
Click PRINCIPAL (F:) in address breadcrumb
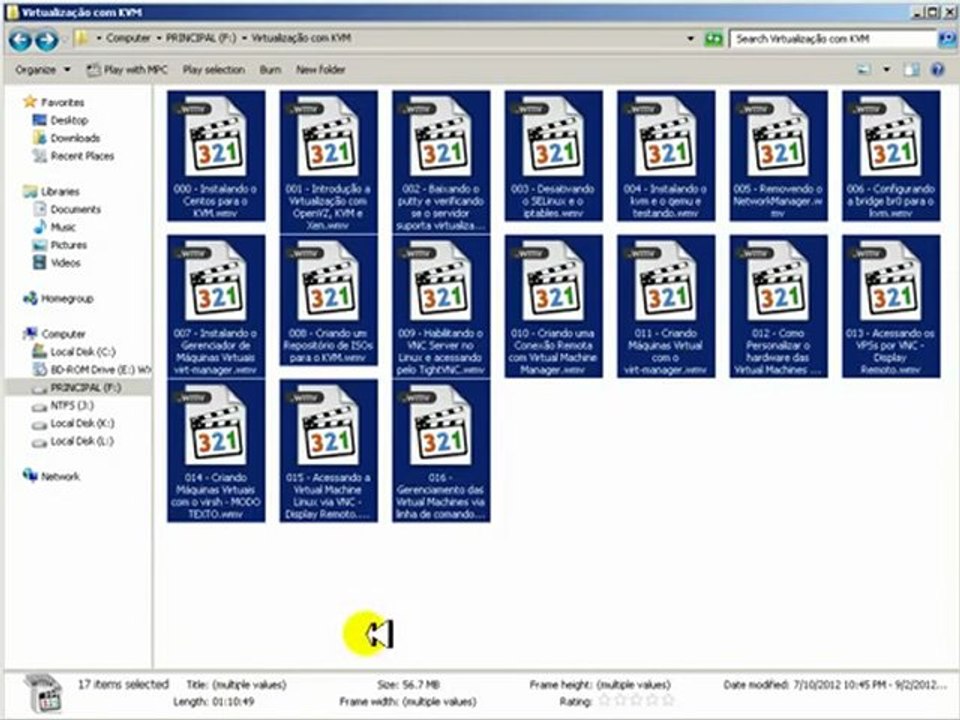(x=201, y=38)
